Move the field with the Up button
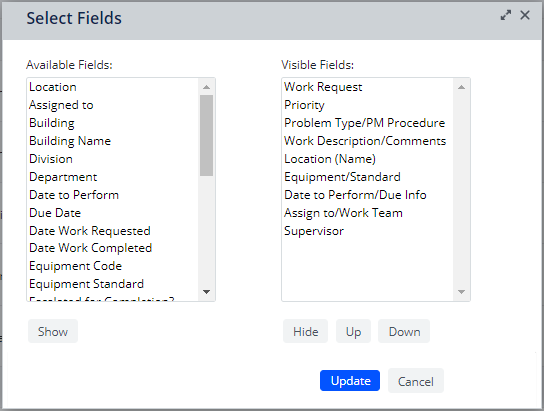544x411 pixels. [x=353, y=332]
